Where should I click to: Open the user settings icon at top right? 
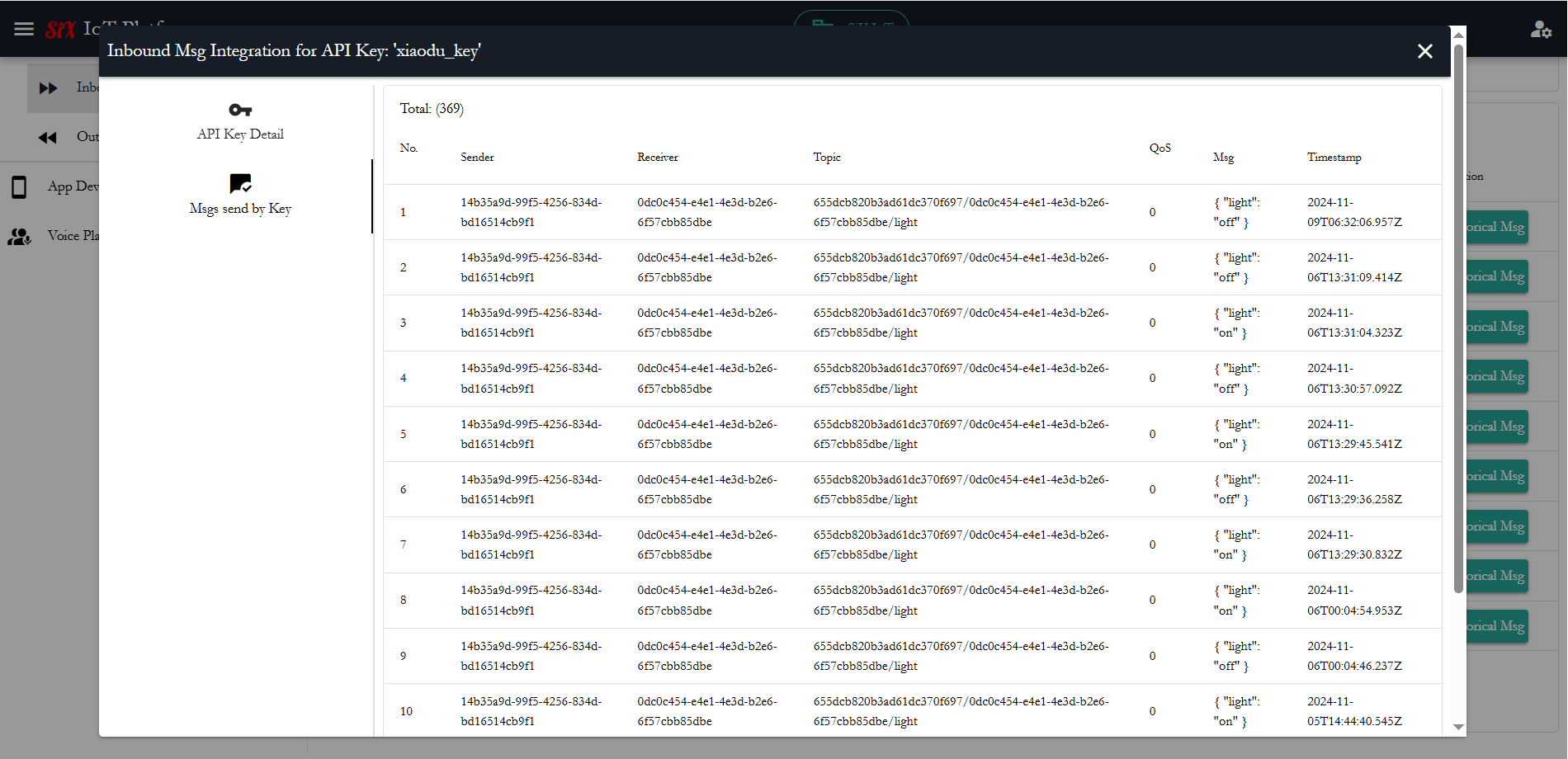click(1541, 30)
